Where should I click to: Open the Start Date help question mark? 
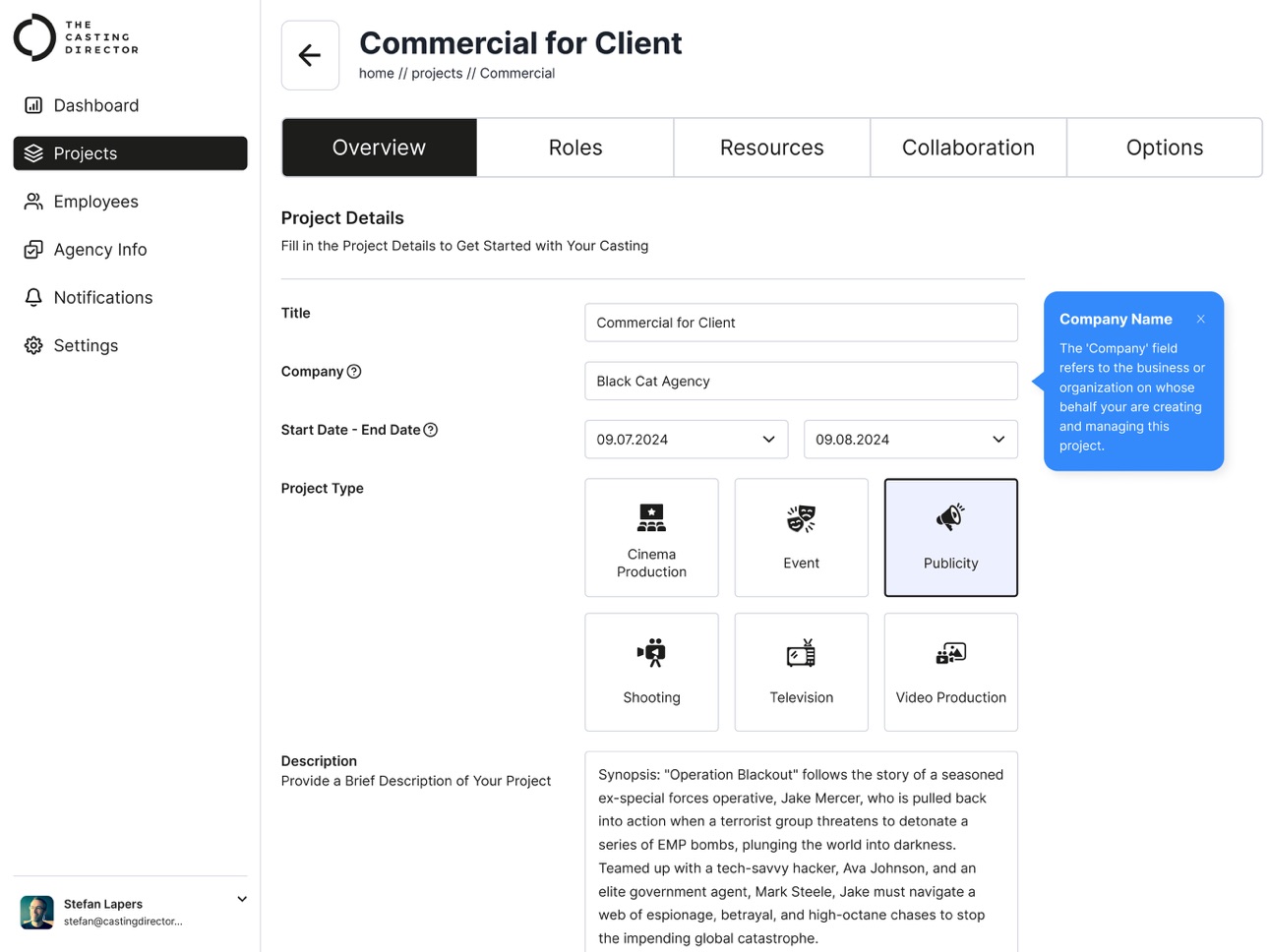(431, 430)
